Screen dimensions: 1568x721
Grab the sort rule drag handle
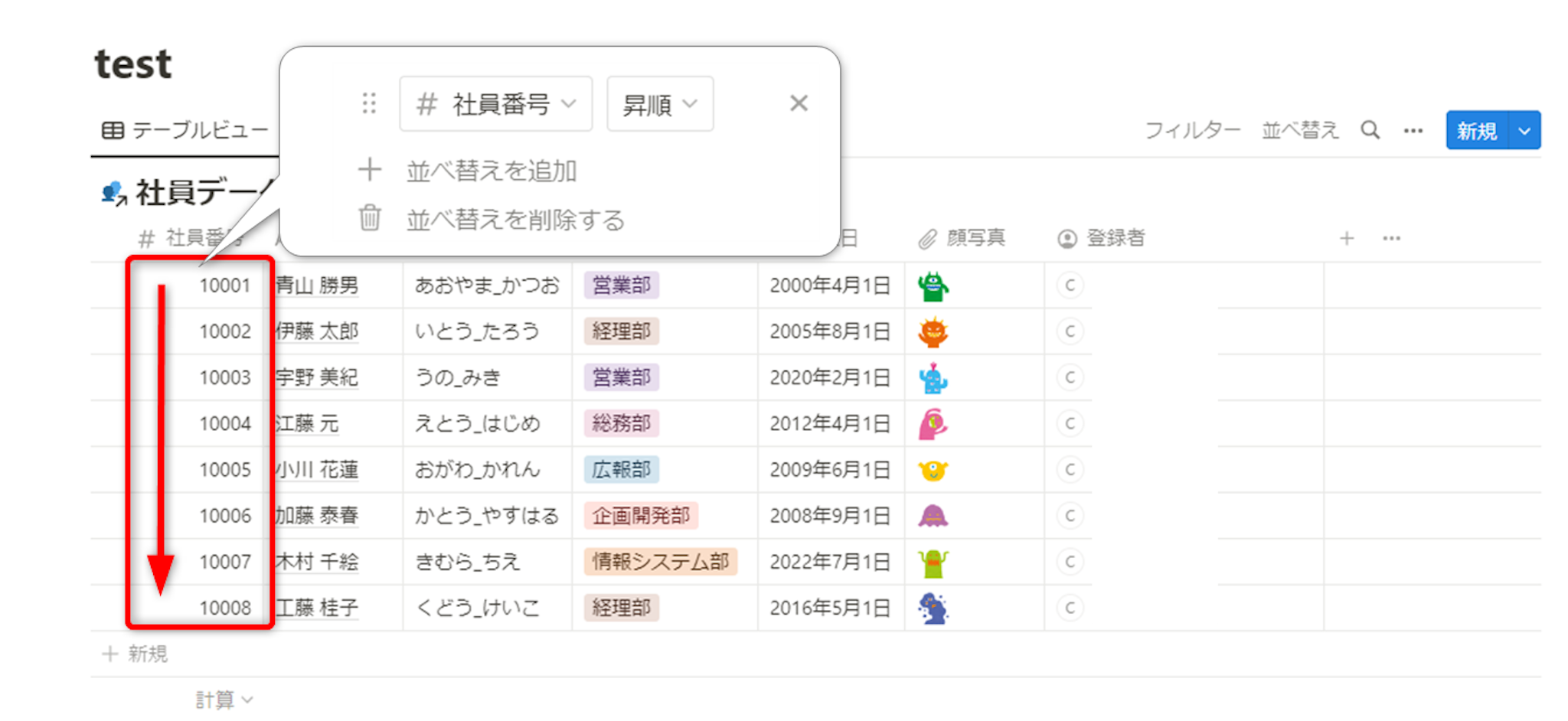pyautogui.click(x=369, y=103)
